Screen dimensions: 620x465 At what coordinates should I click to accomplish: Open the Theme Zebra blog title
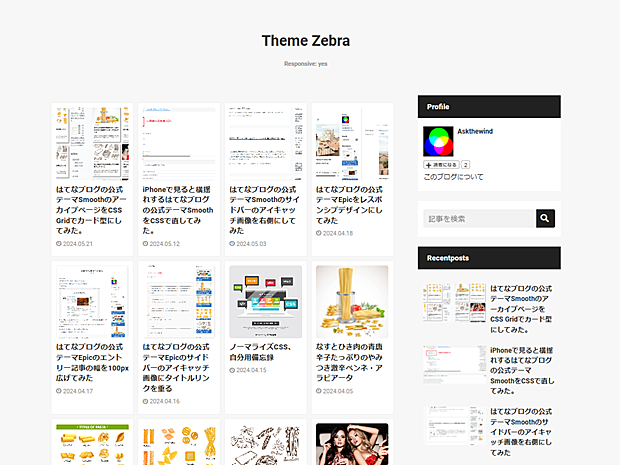306,41
